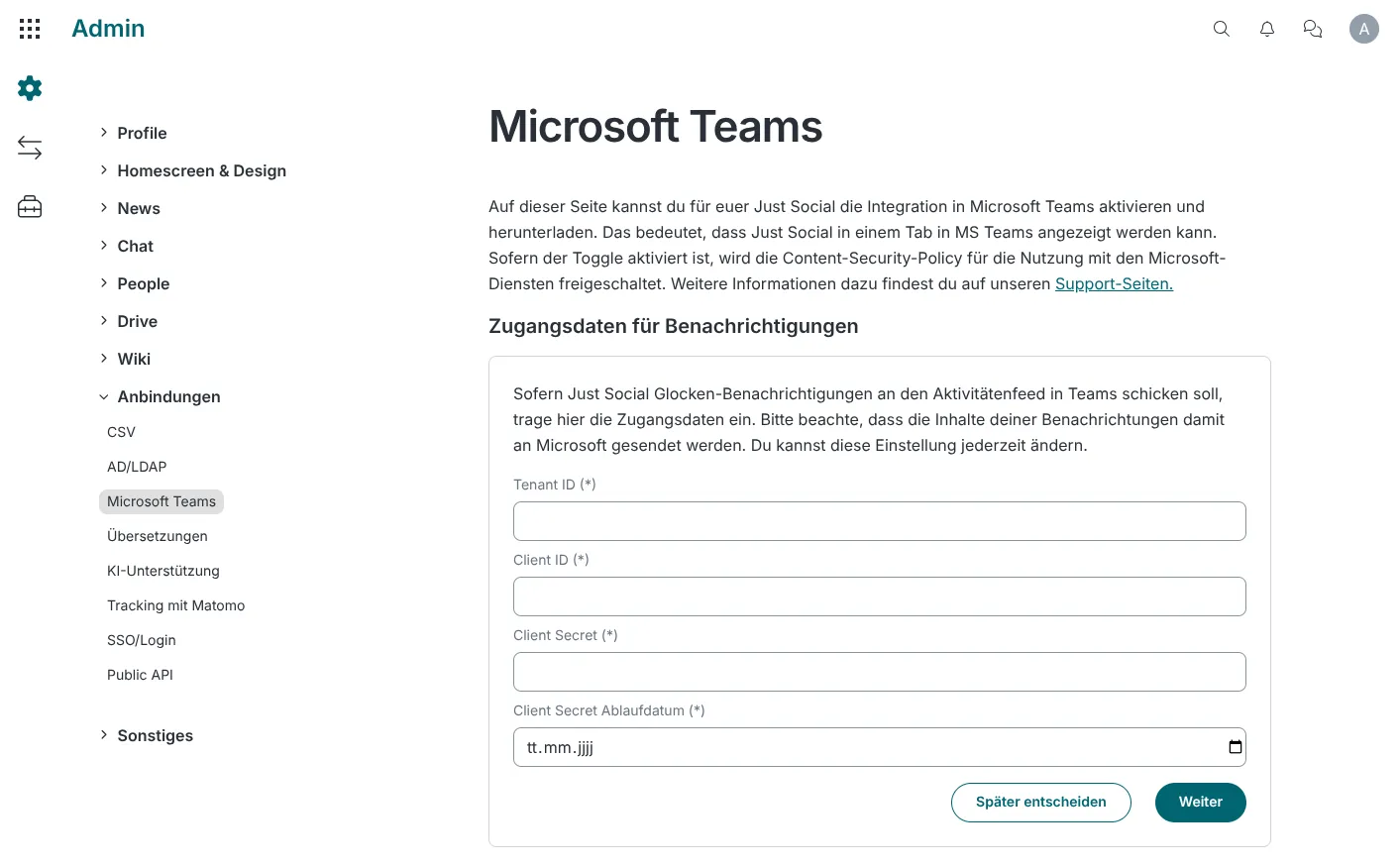Open Public API settings

(x=140, y=675)
